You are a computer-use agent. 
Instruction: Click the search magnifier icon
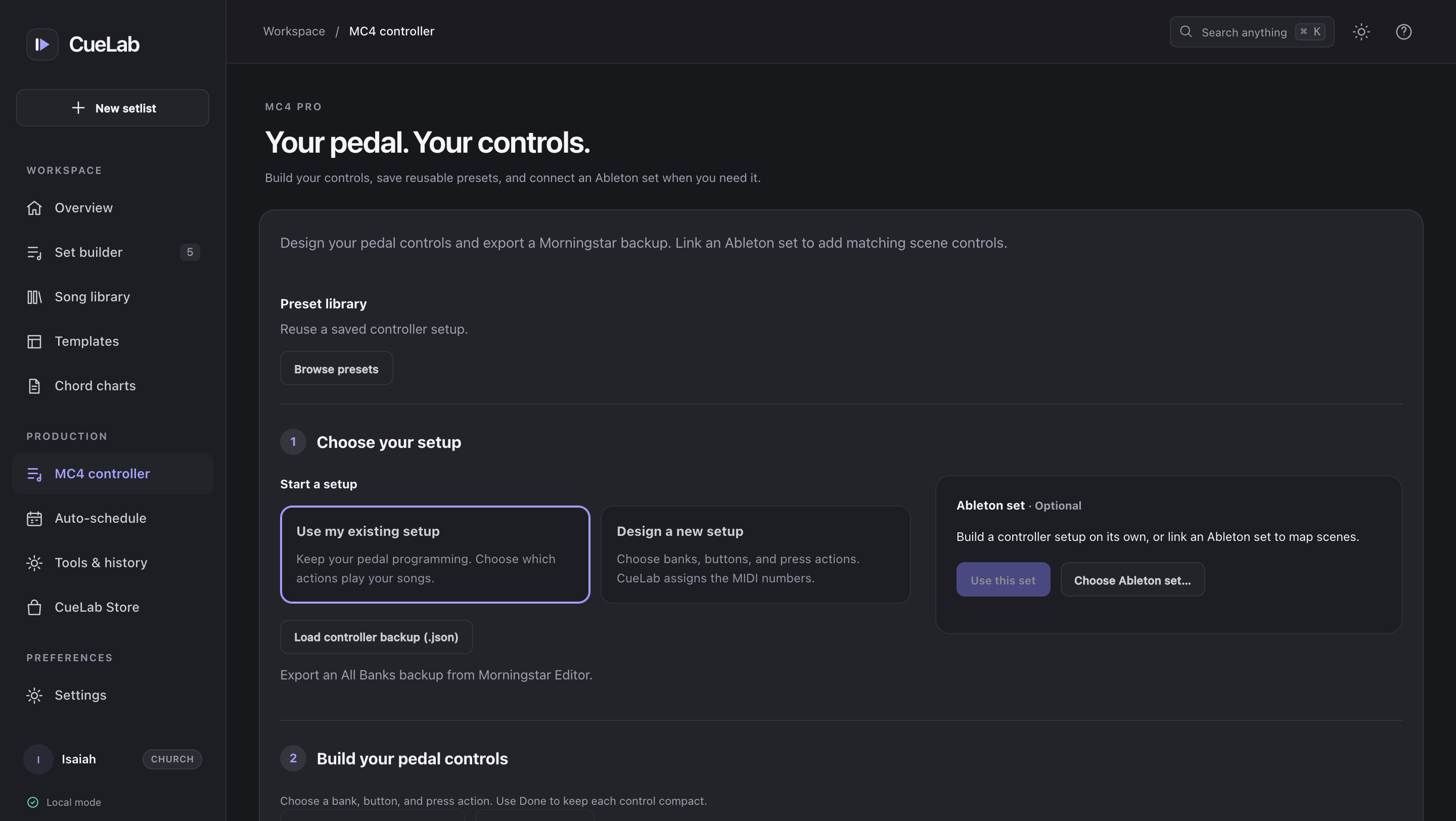[x=1186, y=32]
